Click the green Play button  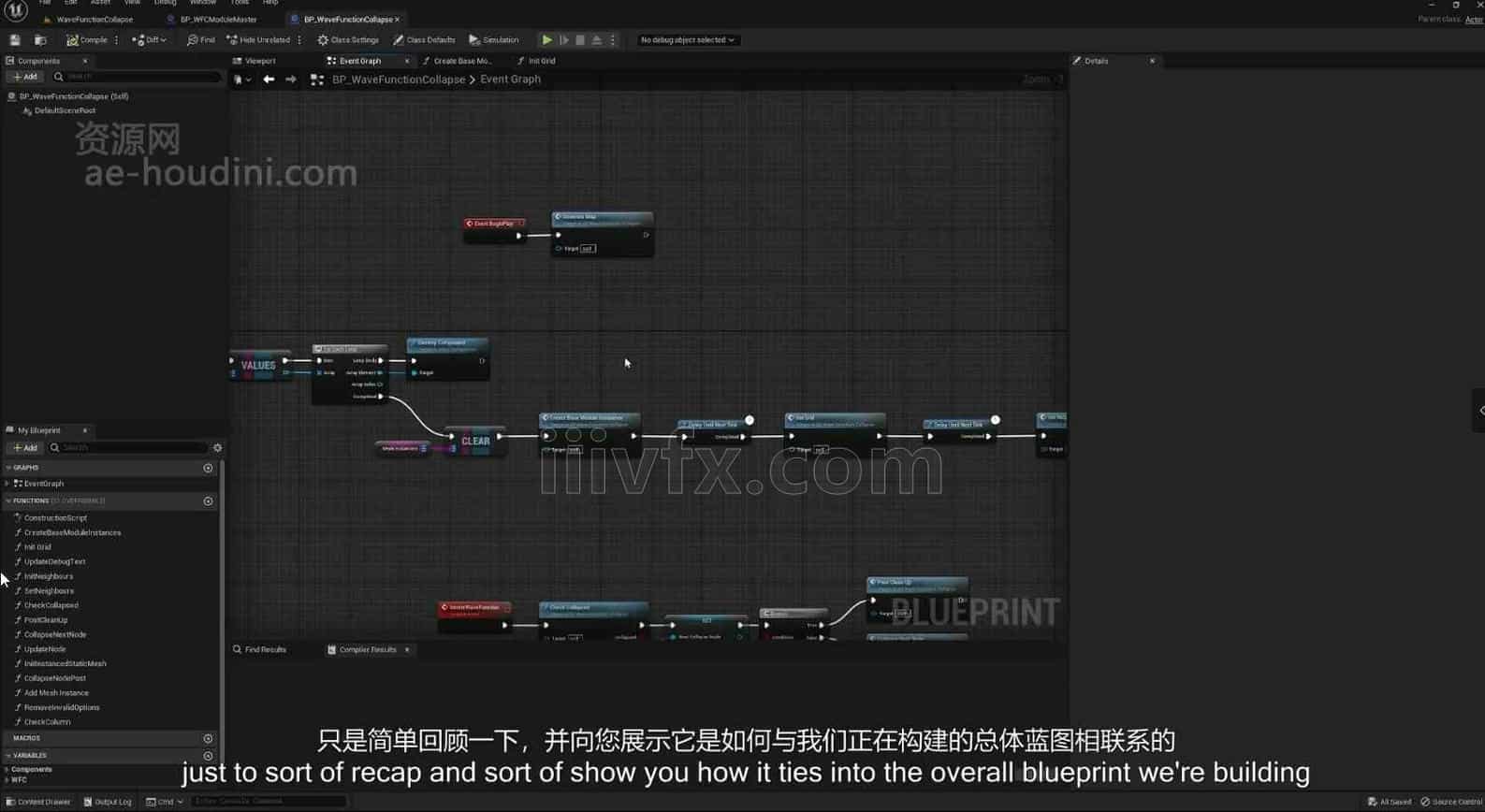pyautogui.click(x=547, y=40)
